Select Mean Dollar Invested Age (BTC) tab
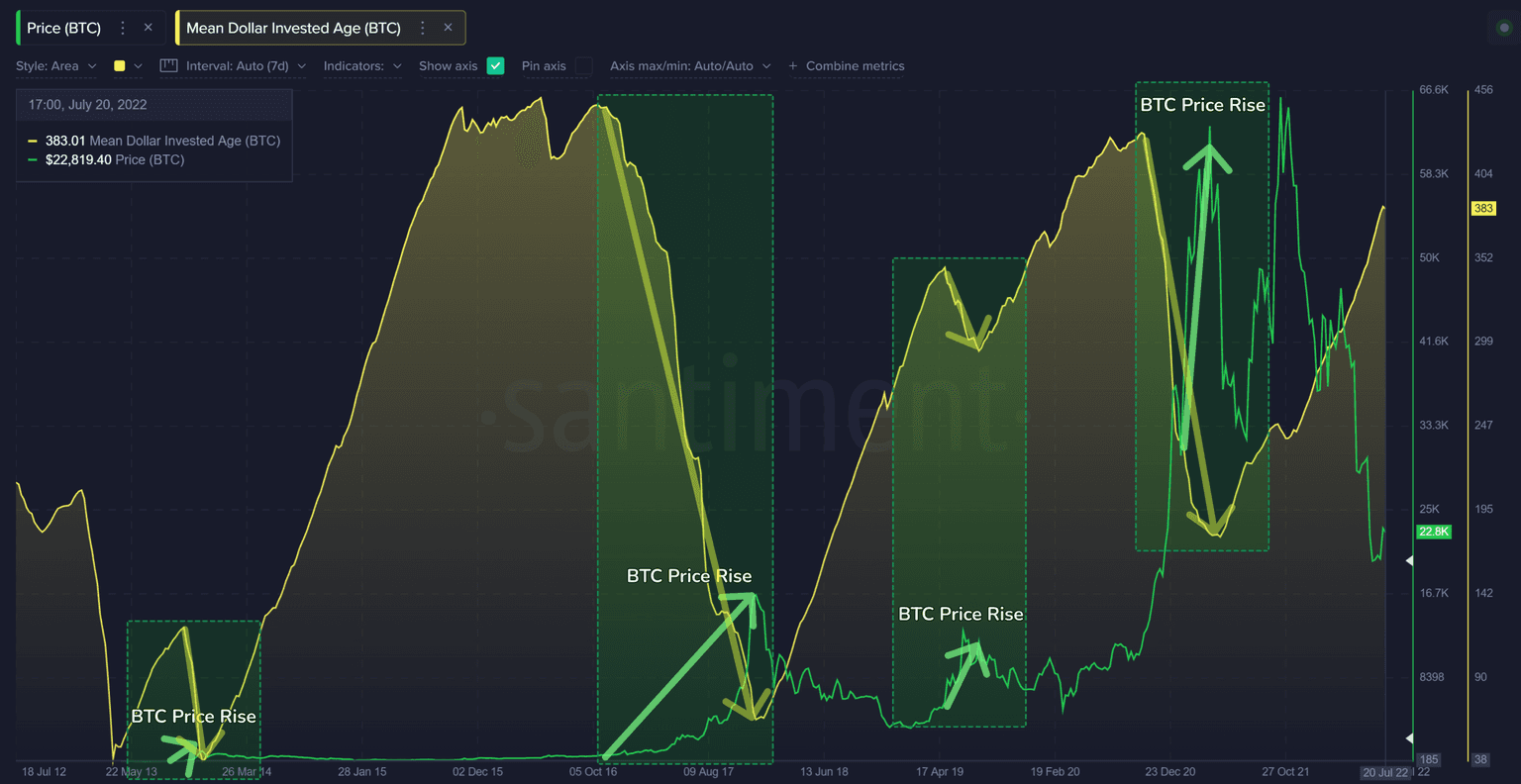This screenshot has width=1521, height=784. click(x=293, y=28)
